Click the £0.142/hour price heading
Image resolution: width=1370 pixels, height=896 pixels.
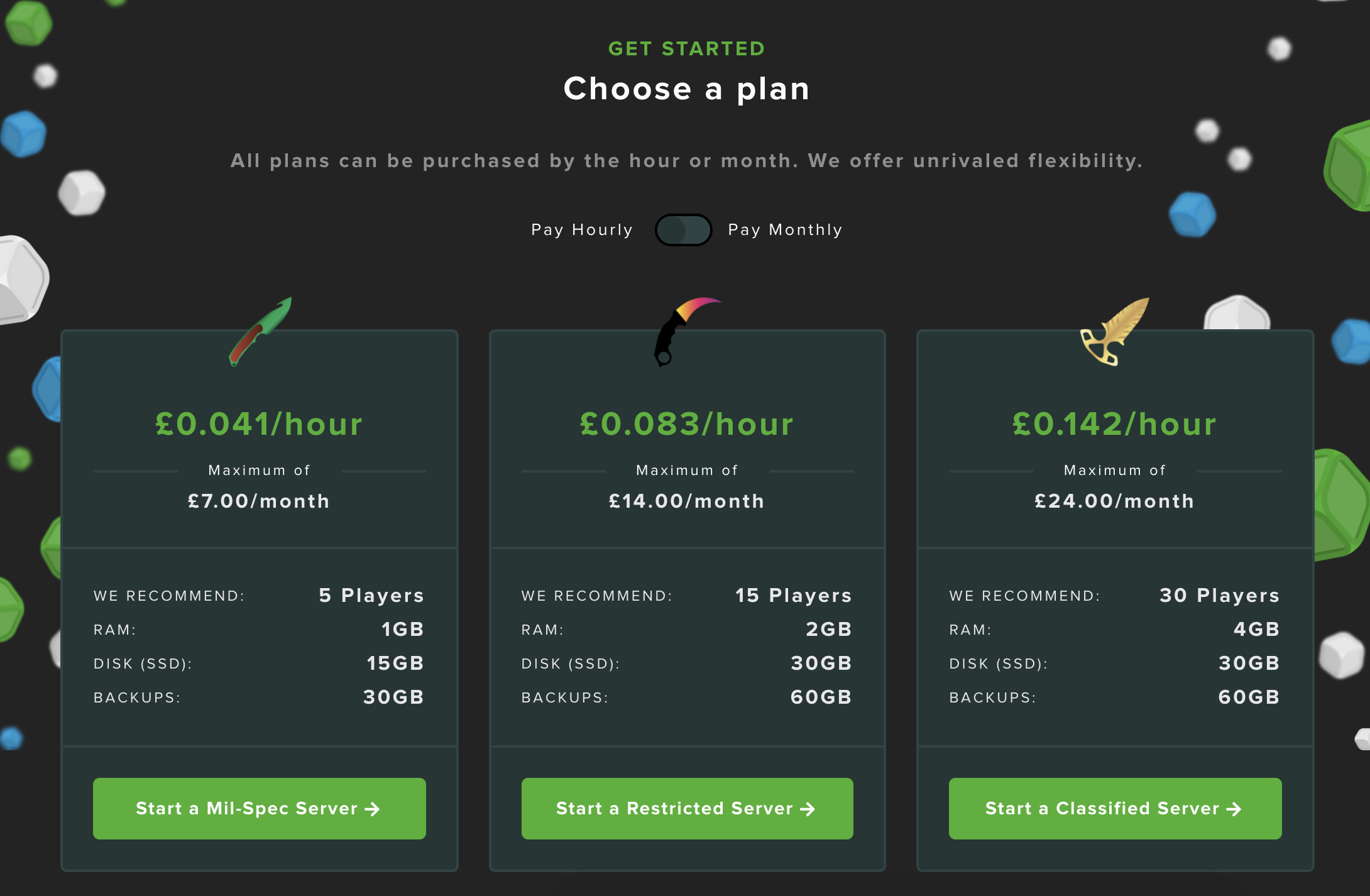pyautogui.click(x=1115, y=423)
